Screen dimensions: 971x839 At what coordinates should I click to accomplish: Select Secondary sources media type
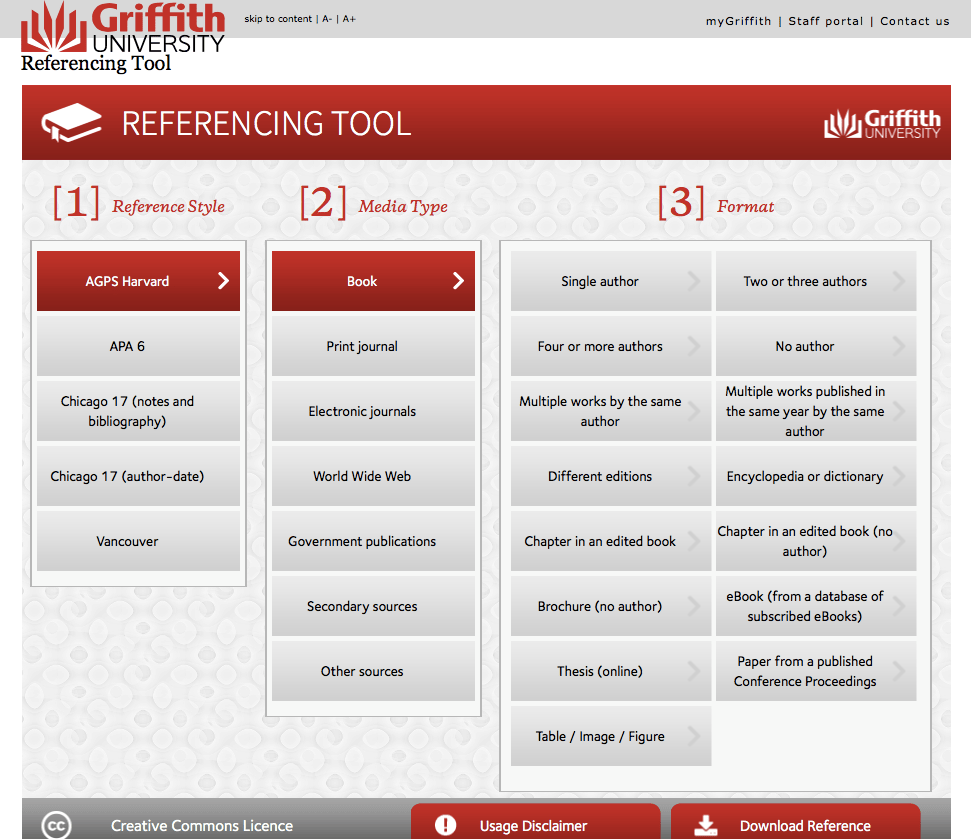373,606
